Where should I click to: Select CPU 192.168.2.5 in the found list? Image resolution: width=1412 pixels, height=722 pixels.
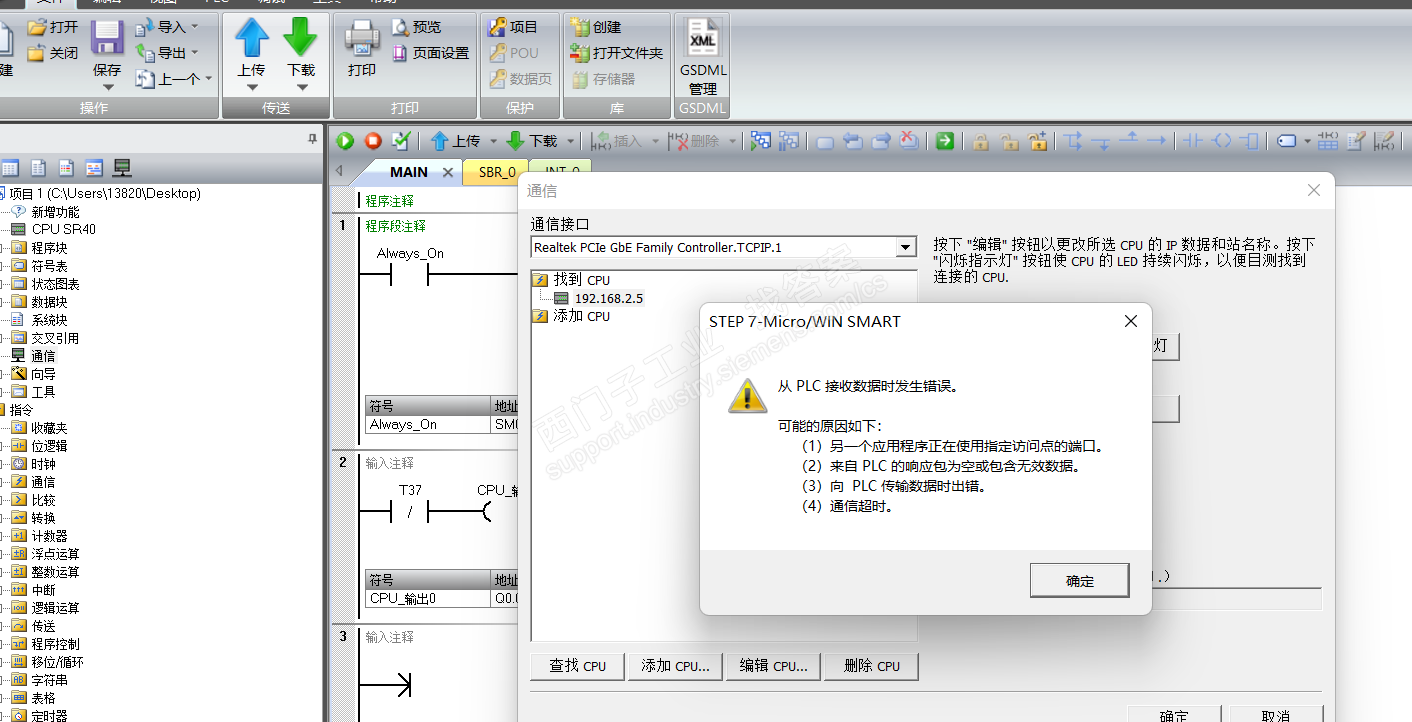click(x=608, y=298)
